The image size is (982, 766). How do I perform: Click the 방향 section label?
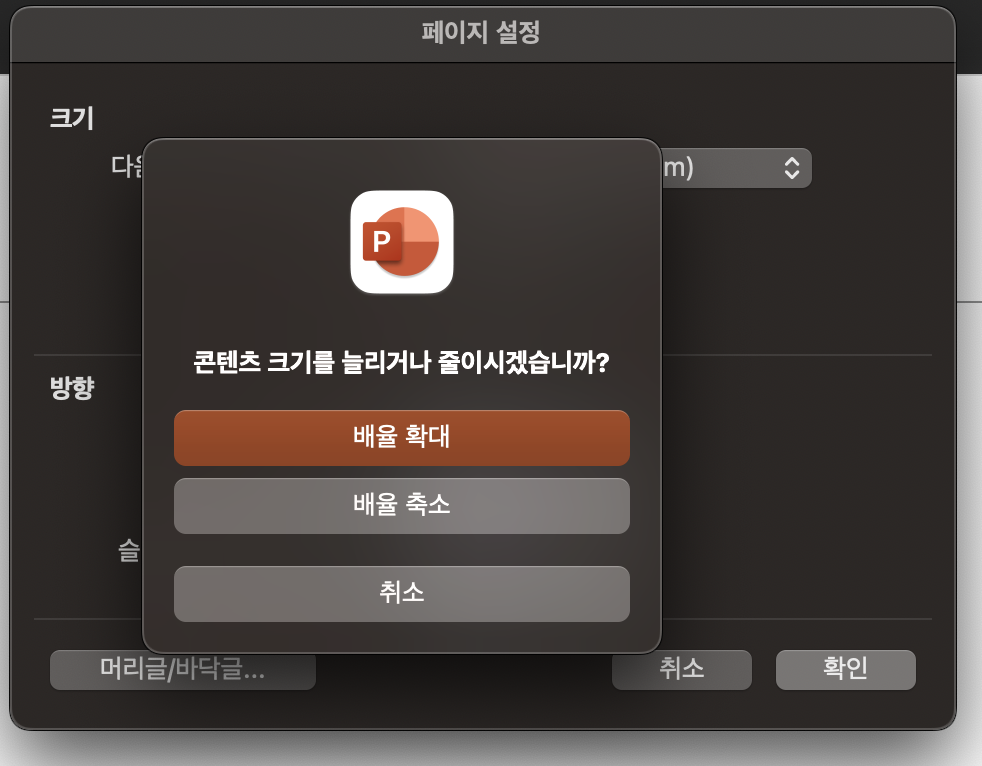71,388
